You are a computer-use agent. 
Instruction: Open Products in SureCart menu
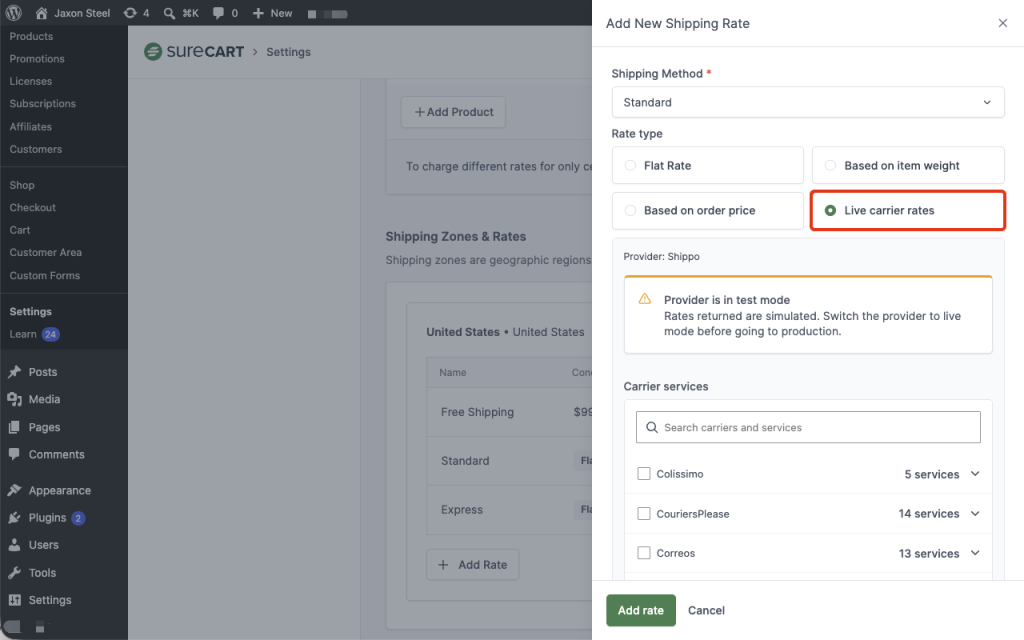pyautogui.click(x=31, y=37)
